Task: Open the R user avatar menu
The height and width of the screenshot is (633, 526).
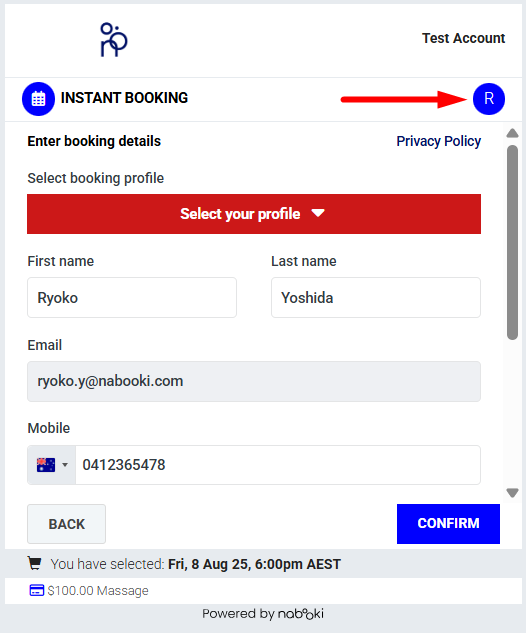Action: click(488, 99)
